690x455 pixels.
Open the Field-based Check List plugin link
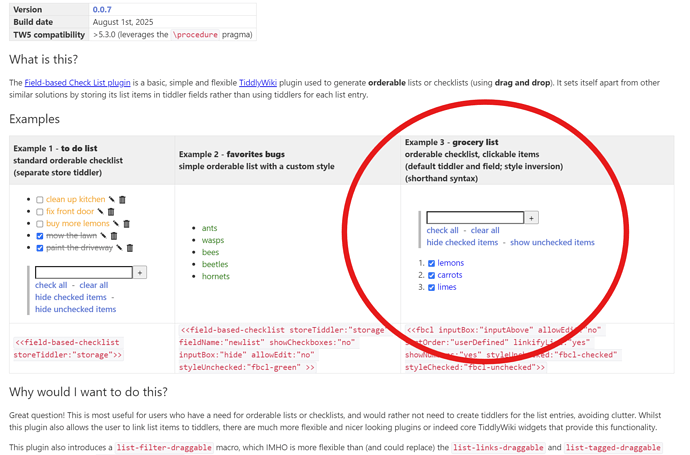click(77, 83)
